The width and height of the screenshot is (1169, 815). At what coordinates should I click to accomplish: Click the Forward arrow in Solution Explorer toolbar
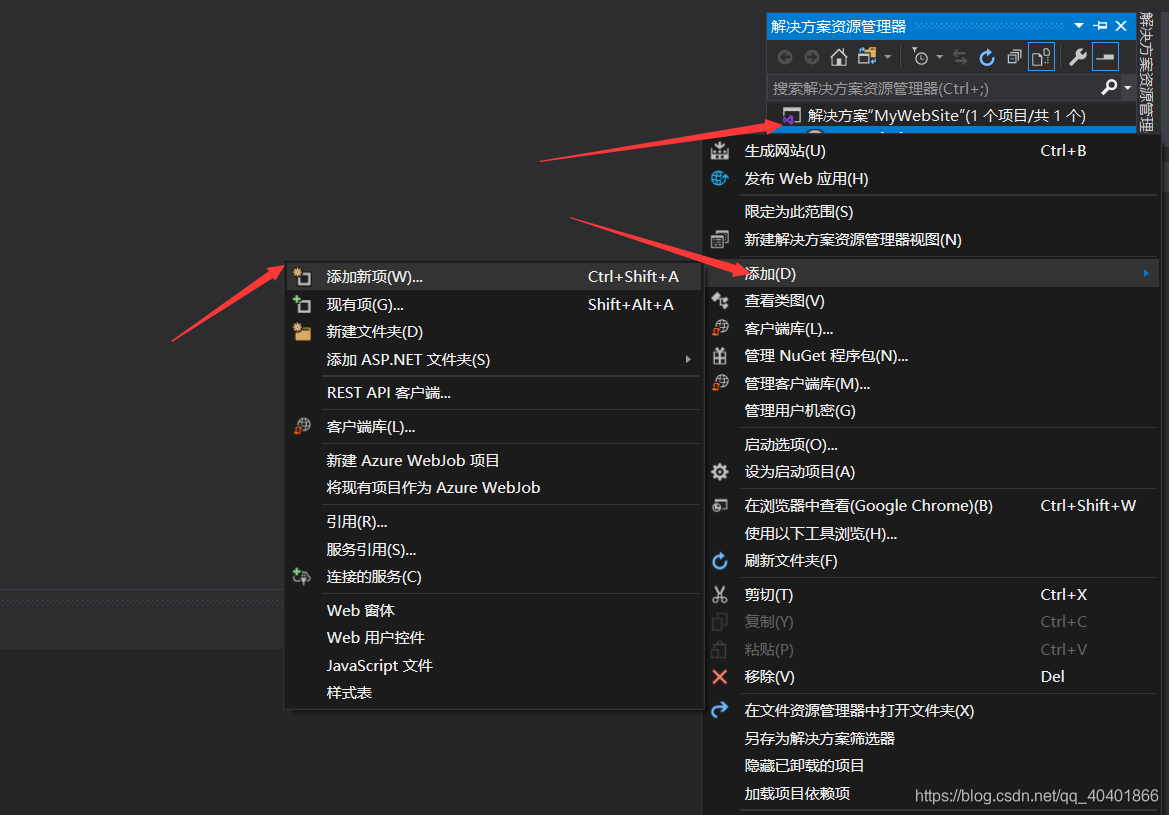click(x=812, y=57)
